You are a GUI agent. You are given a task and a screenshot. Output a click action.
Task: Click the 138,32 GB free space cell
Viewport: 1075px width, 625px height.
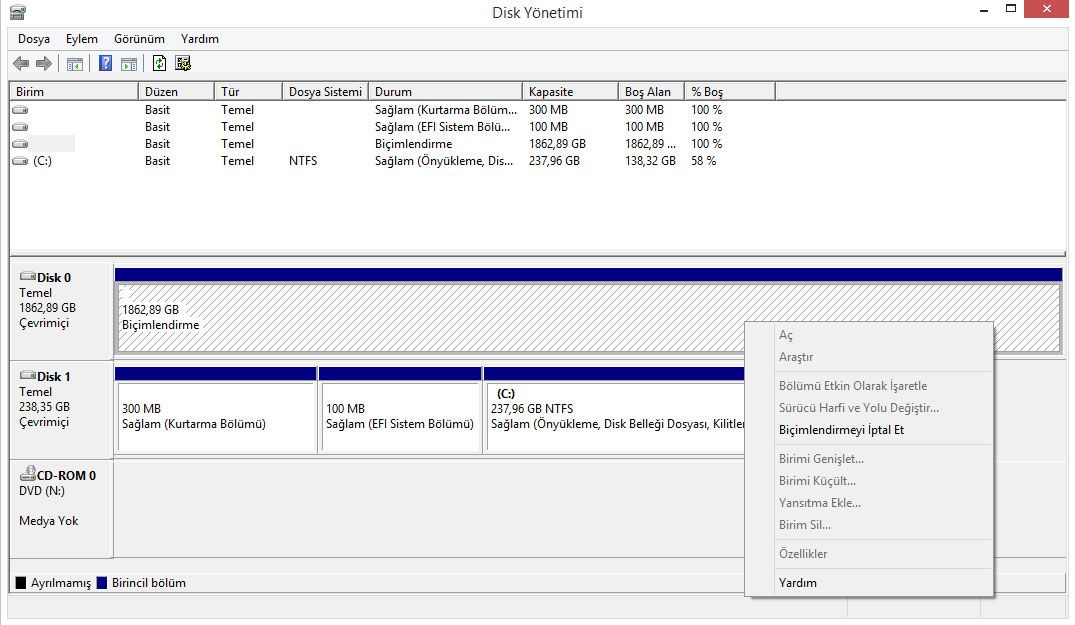coord(650,161)
